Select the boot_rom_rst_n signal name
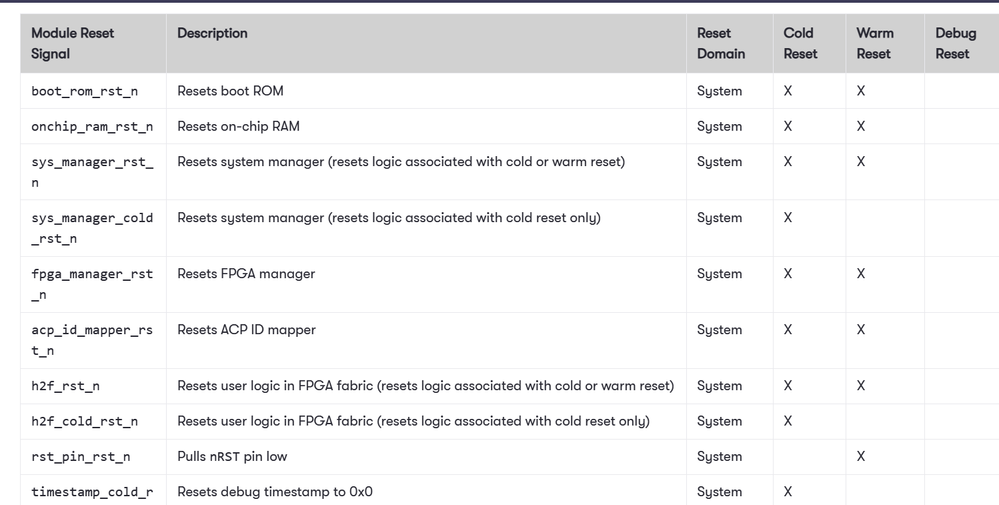Image resolution: width=999 pixels, height=505 pixels. [85, 91]
